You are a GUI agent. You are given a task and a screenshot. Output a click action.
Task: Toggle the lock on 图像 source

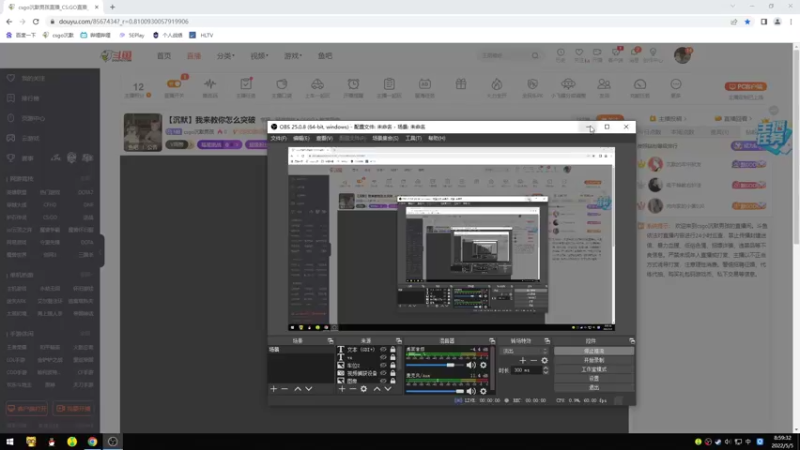393,381
